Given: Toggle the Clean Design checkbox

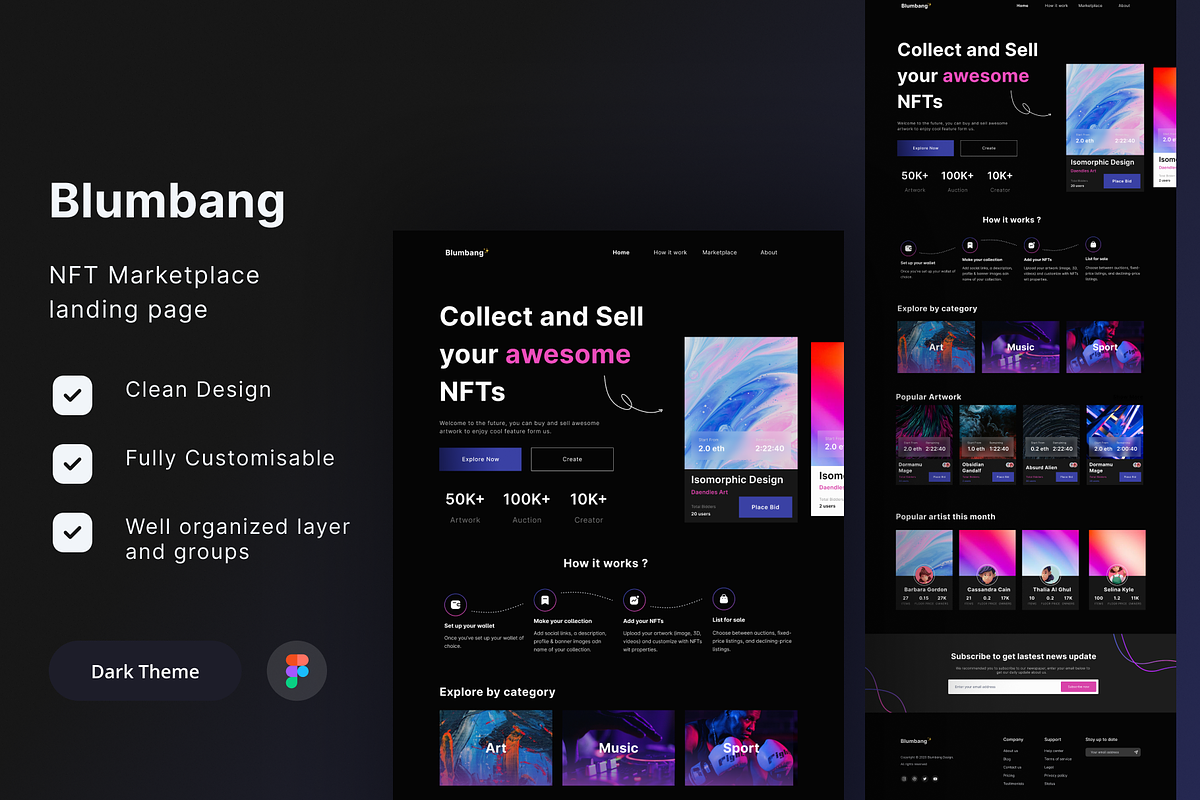Looking at the screenshot, I should click(x=72, y=395).
